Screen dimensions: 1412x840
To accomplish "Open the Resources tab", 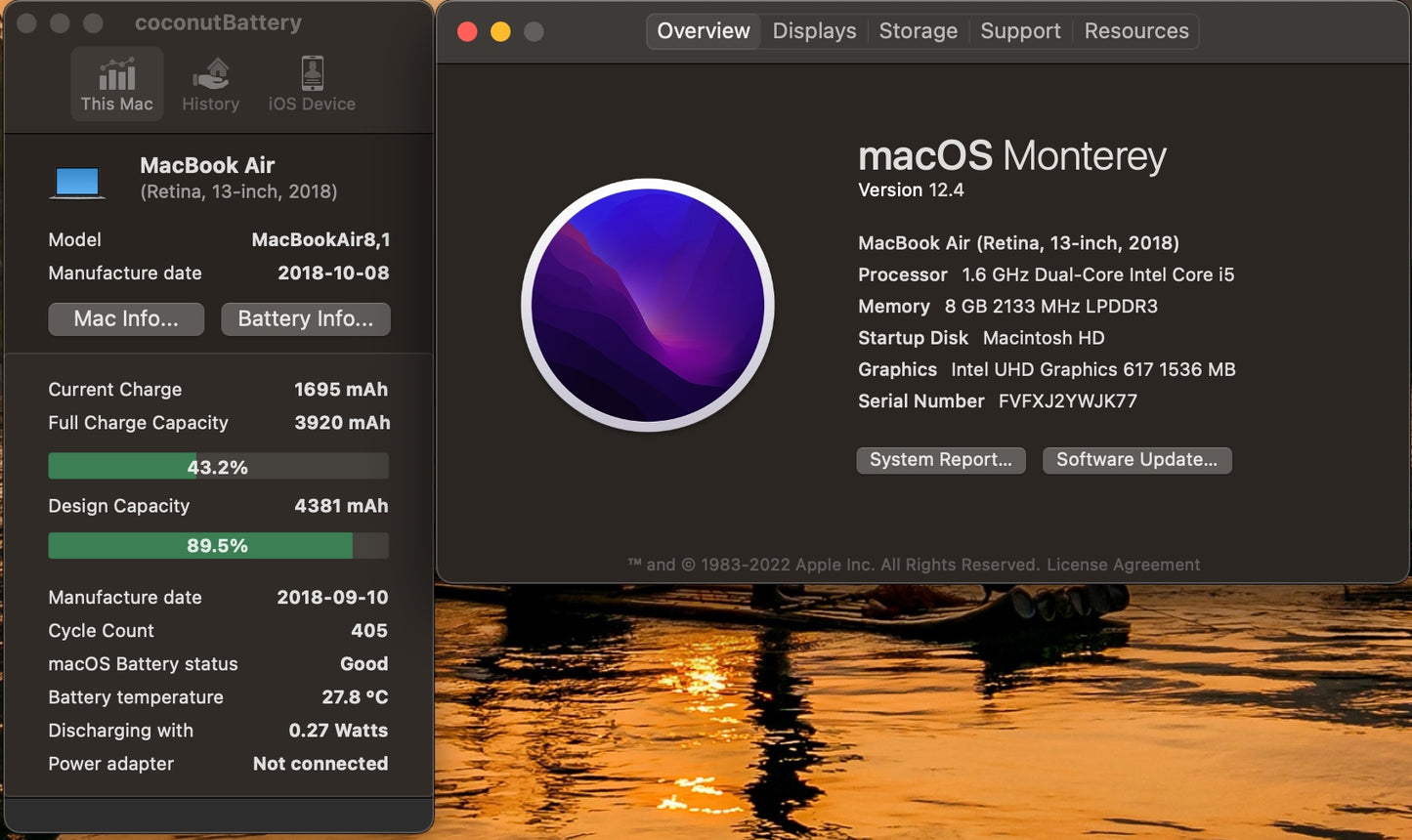I will coord(1135,30).
